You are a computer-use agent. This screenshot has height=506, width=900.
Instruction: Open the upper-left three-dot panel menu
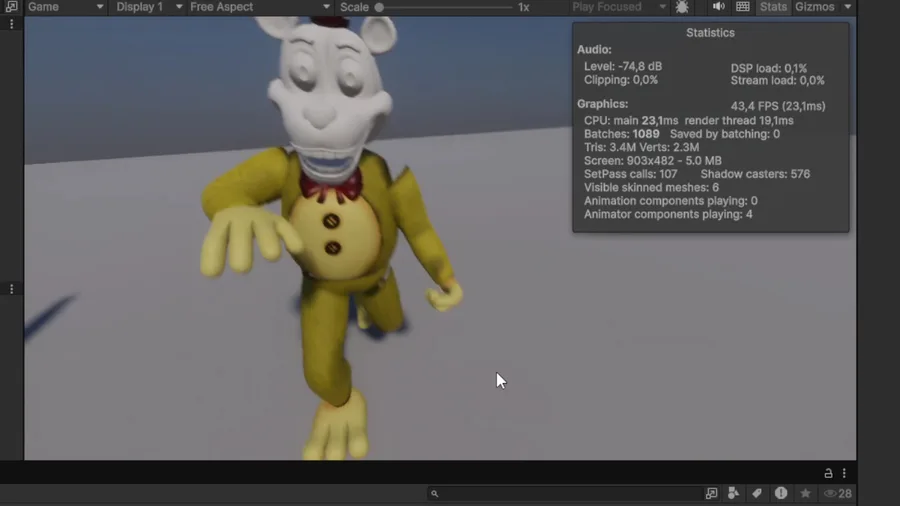(11, 24)
